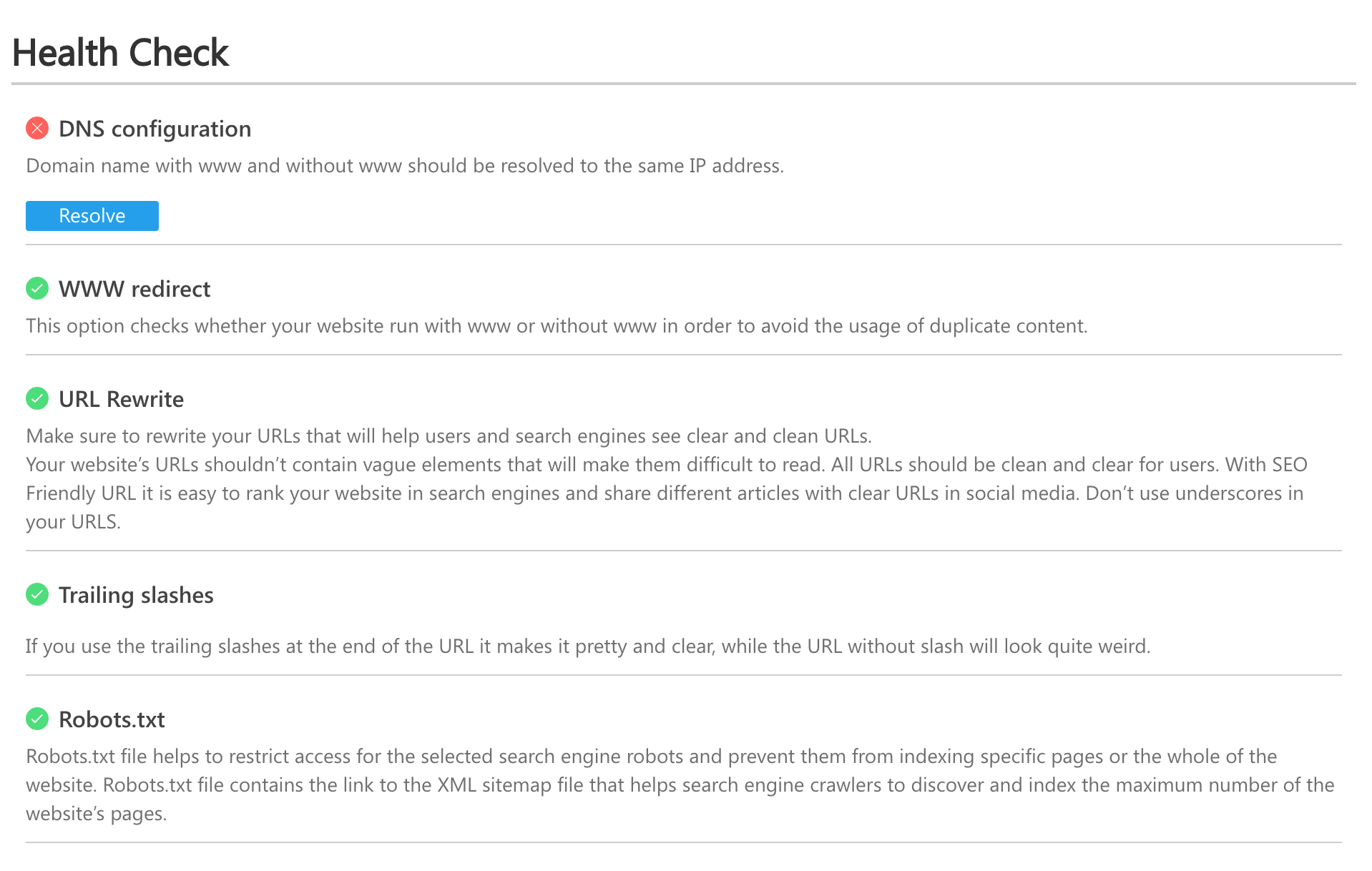The width and height of the screenshot is (1372, 871).
Task: Click the green checkmark next to URL Rewrite
Action: pos(37,399)
